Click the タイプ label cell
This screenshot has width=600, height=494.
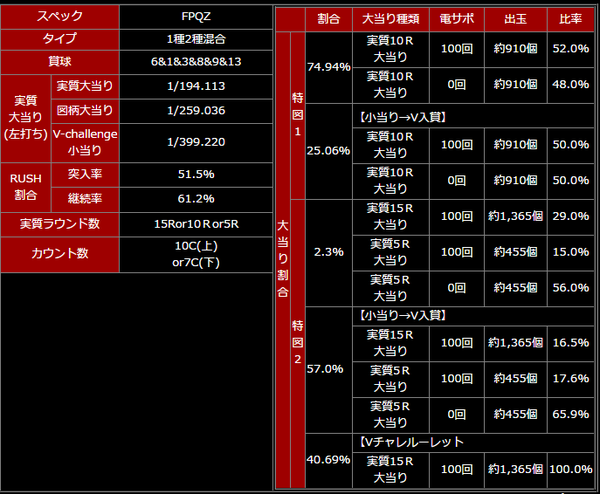tap(60, 39)
